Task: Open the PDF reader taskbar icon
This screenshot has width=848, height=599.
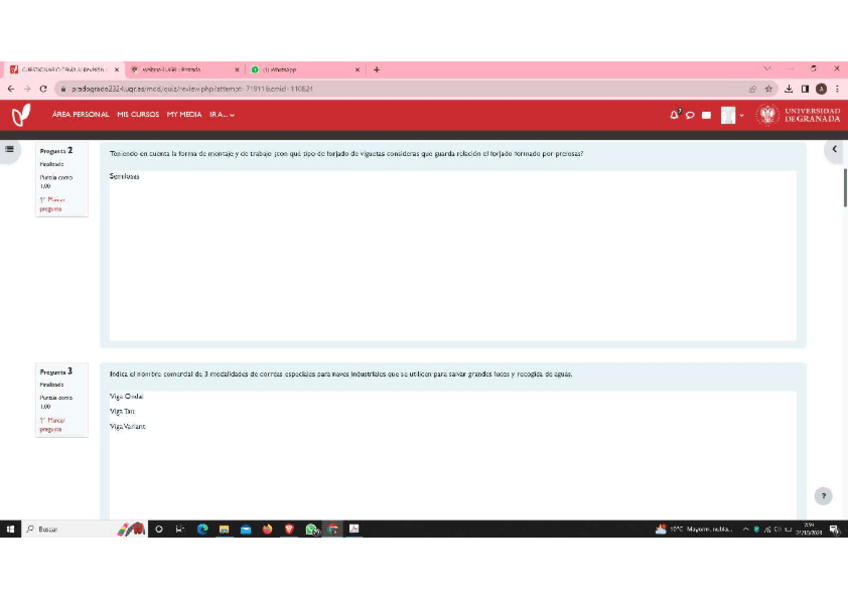Action: pos(354,529)
